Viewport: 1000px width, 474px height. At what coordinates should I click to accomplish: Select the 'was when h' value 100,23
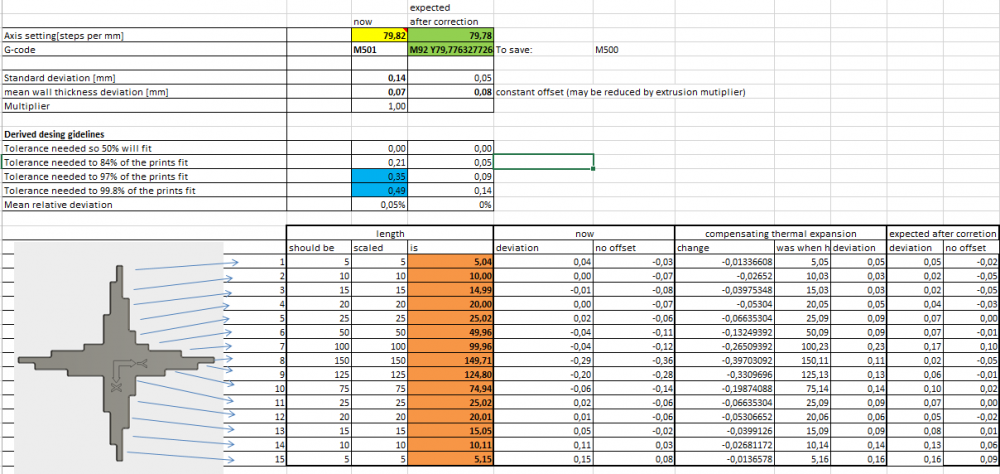coord(803,345)
